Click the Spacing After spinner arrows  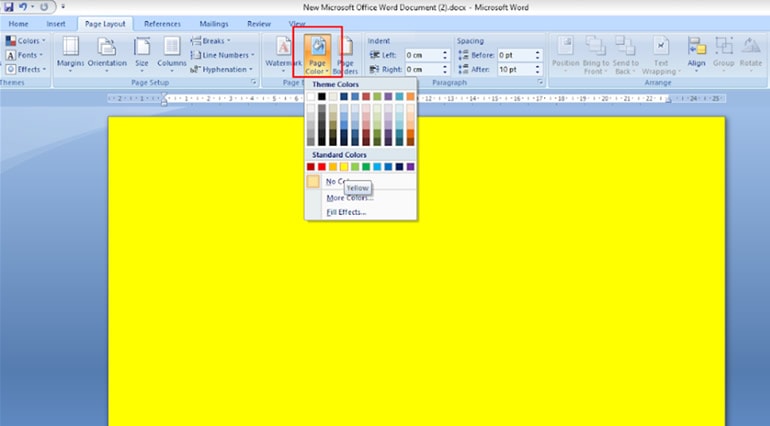pyautogui.click(x=538, y=69)
